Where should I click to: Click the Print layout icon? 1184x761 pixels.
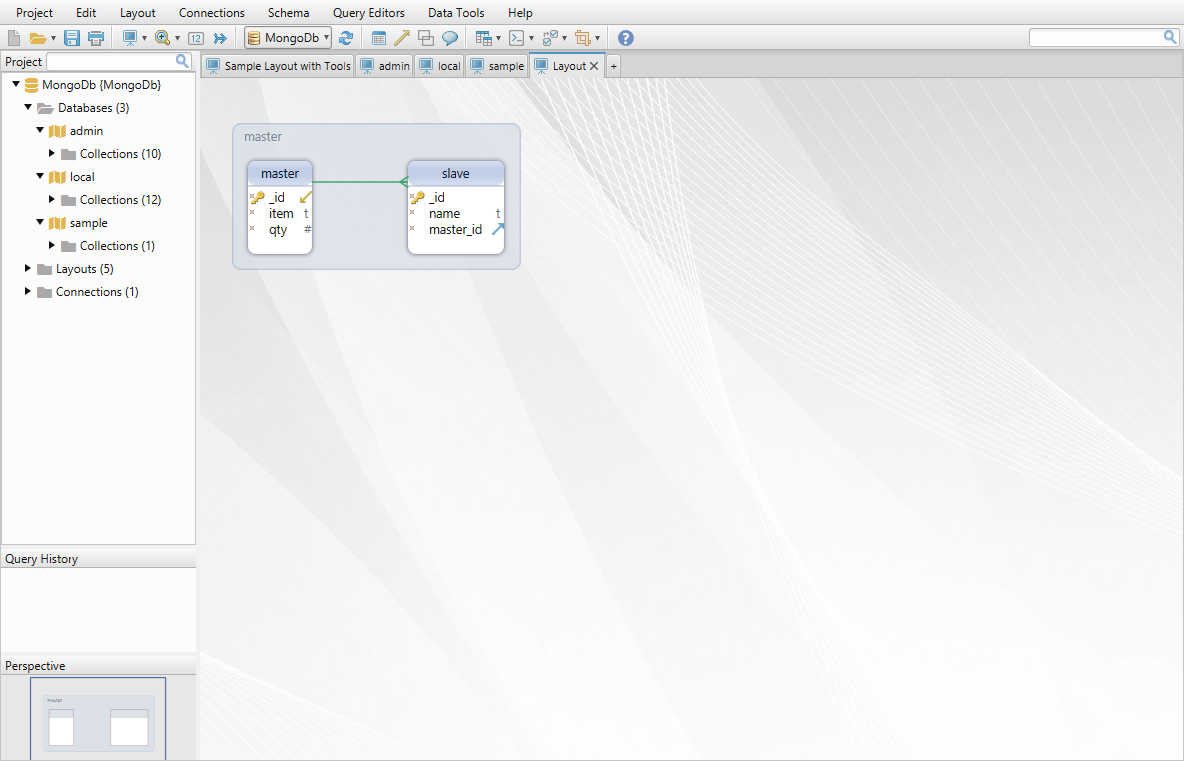[x=96, y=38]
